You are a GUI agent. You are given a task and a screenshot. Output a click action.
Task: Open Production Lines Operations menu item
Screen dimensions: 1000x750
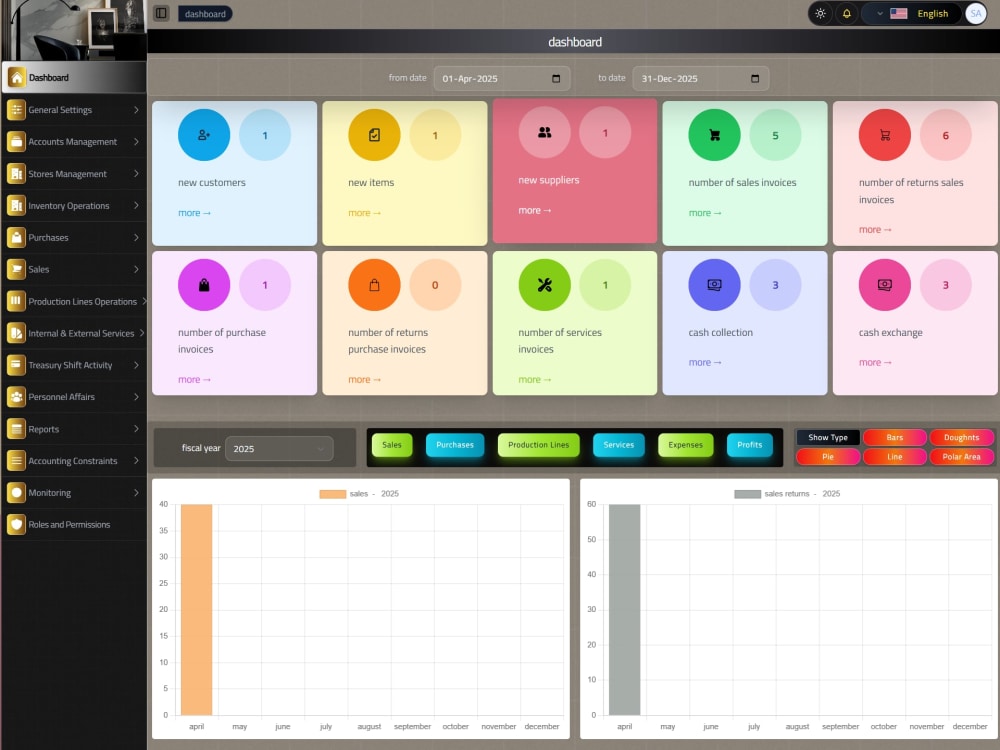(74, 301)
